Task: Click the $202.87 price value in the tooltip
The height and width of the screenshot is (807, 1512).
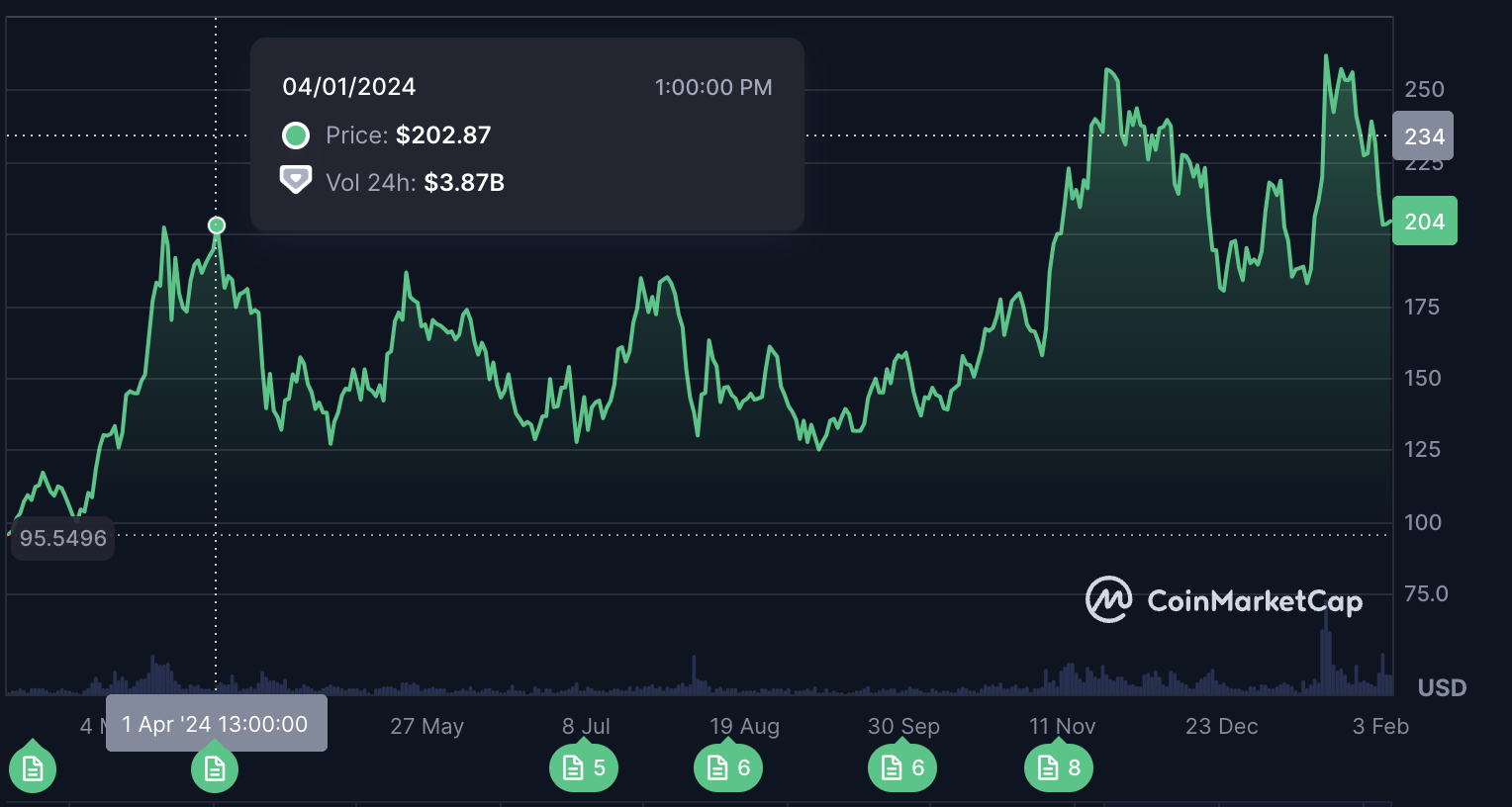Action: coord(443,135)
